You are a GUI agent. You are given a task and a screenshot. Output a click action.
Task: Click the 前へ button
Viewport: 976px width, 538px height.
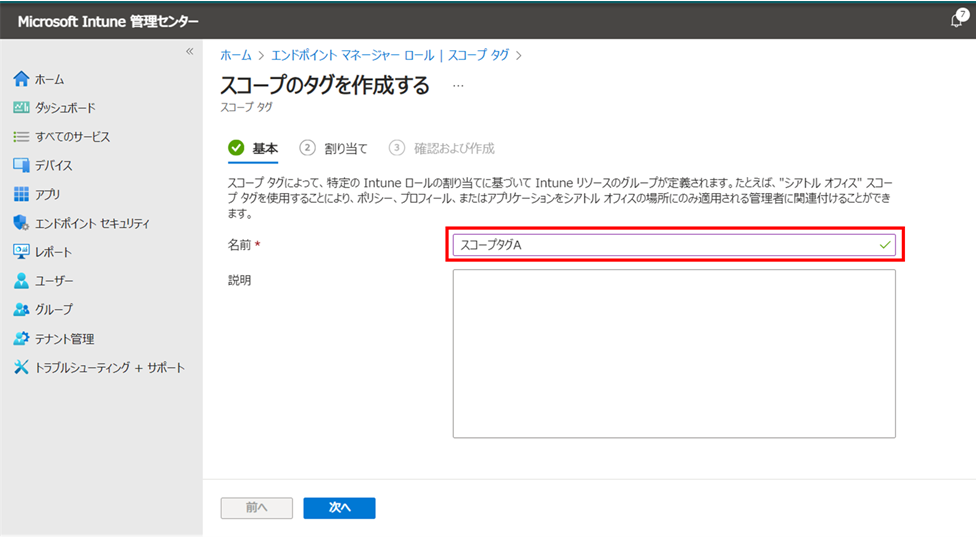(256, 507)
